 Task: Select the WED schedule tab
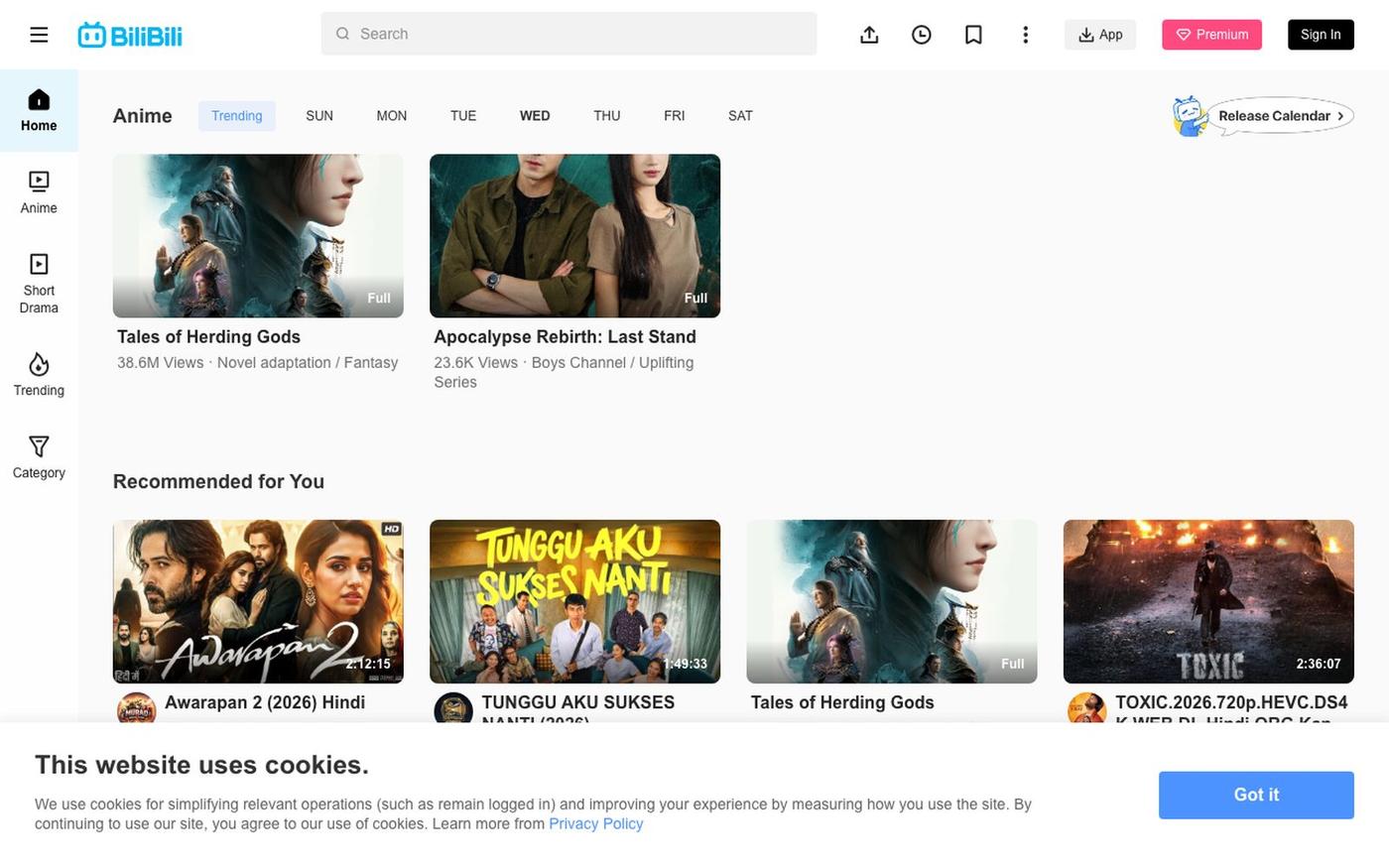pos(535,116)
